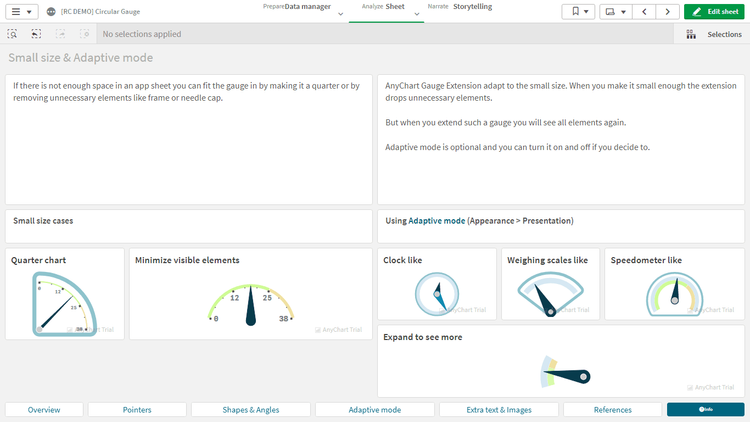Go to the previous sheet arrow
Image resolution: width=750 pixels, height=422 pixels.
point(644,12)
